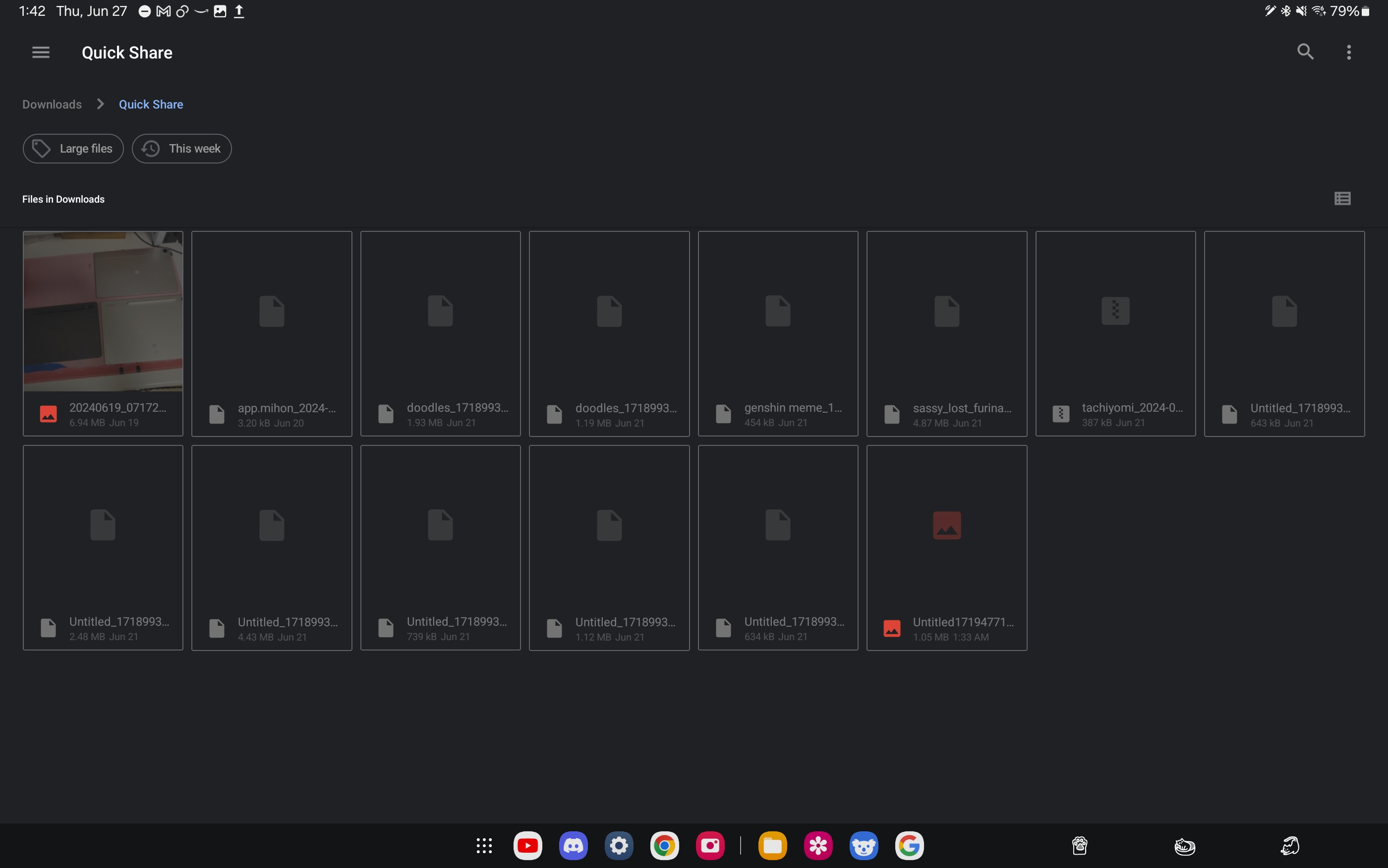Open the hamburger navigation menu
The image size is (1388, 868).
point(40,52)
